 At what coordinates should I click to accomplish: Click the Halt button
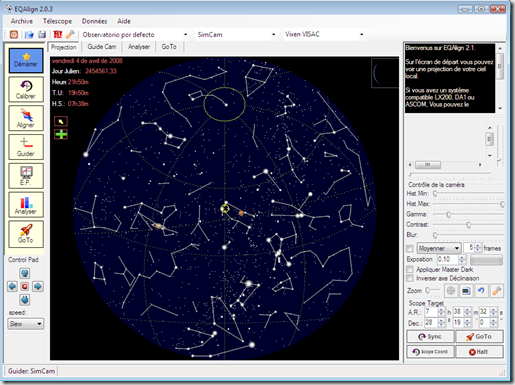[479, 352]
